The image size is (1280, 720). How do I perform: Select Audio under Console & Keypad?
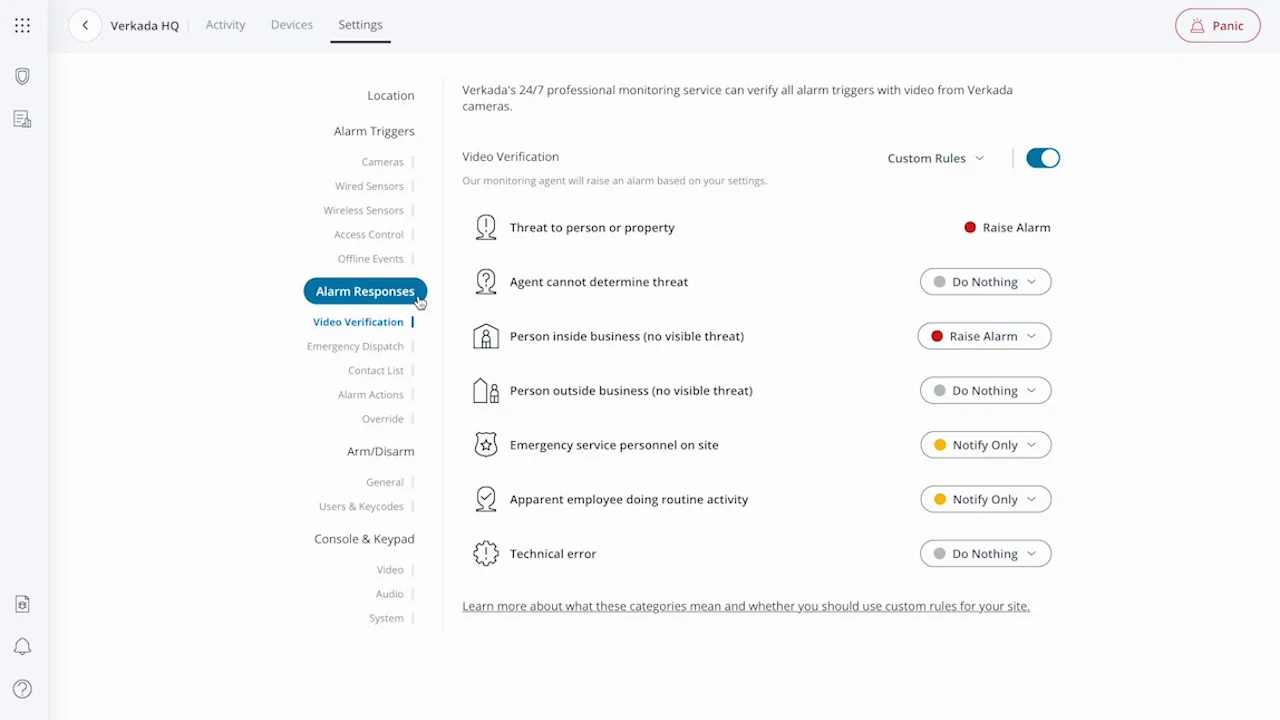(x=390, y=594)
